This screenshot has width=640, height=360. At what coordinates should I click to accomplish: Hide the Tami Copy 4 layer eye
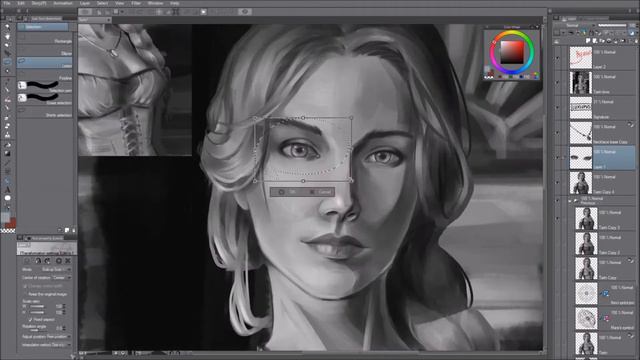click(x=558, y=182)
